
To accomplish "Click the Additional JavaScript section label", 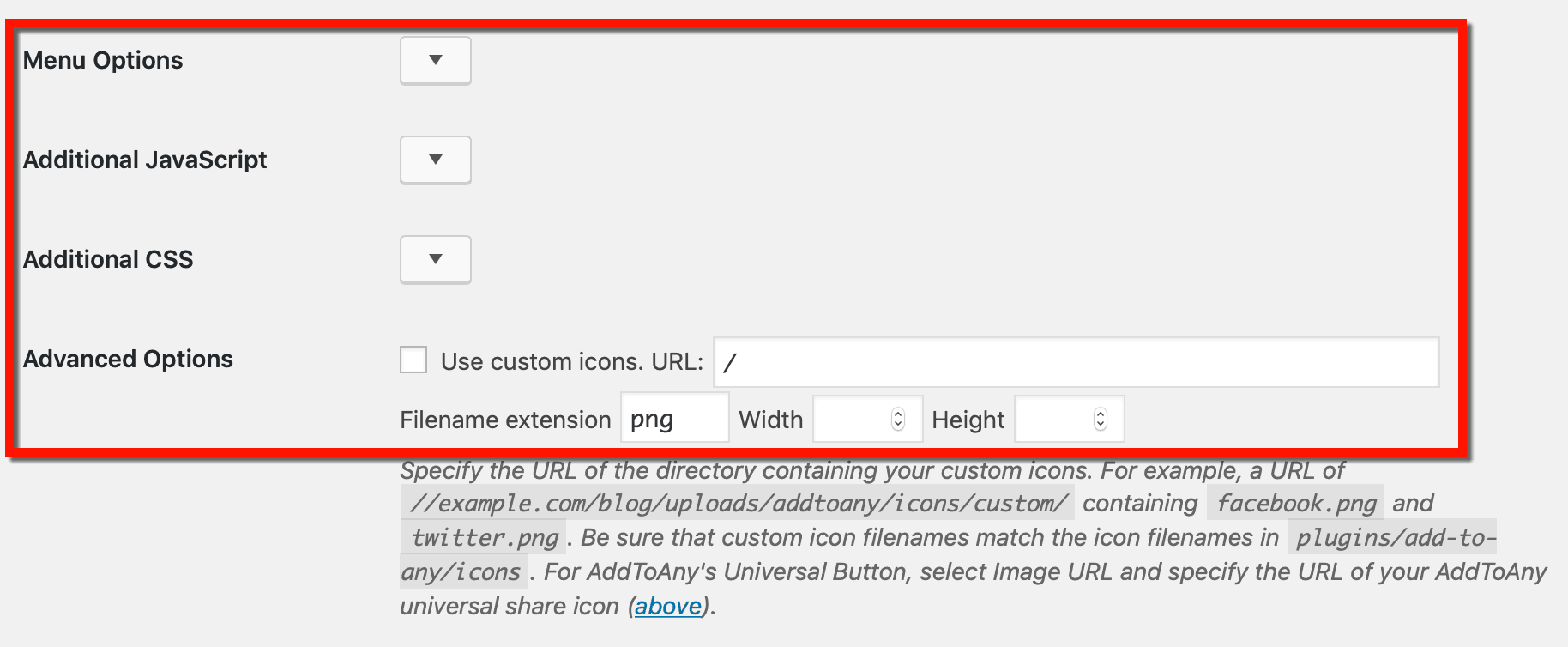I will point(146,160).
